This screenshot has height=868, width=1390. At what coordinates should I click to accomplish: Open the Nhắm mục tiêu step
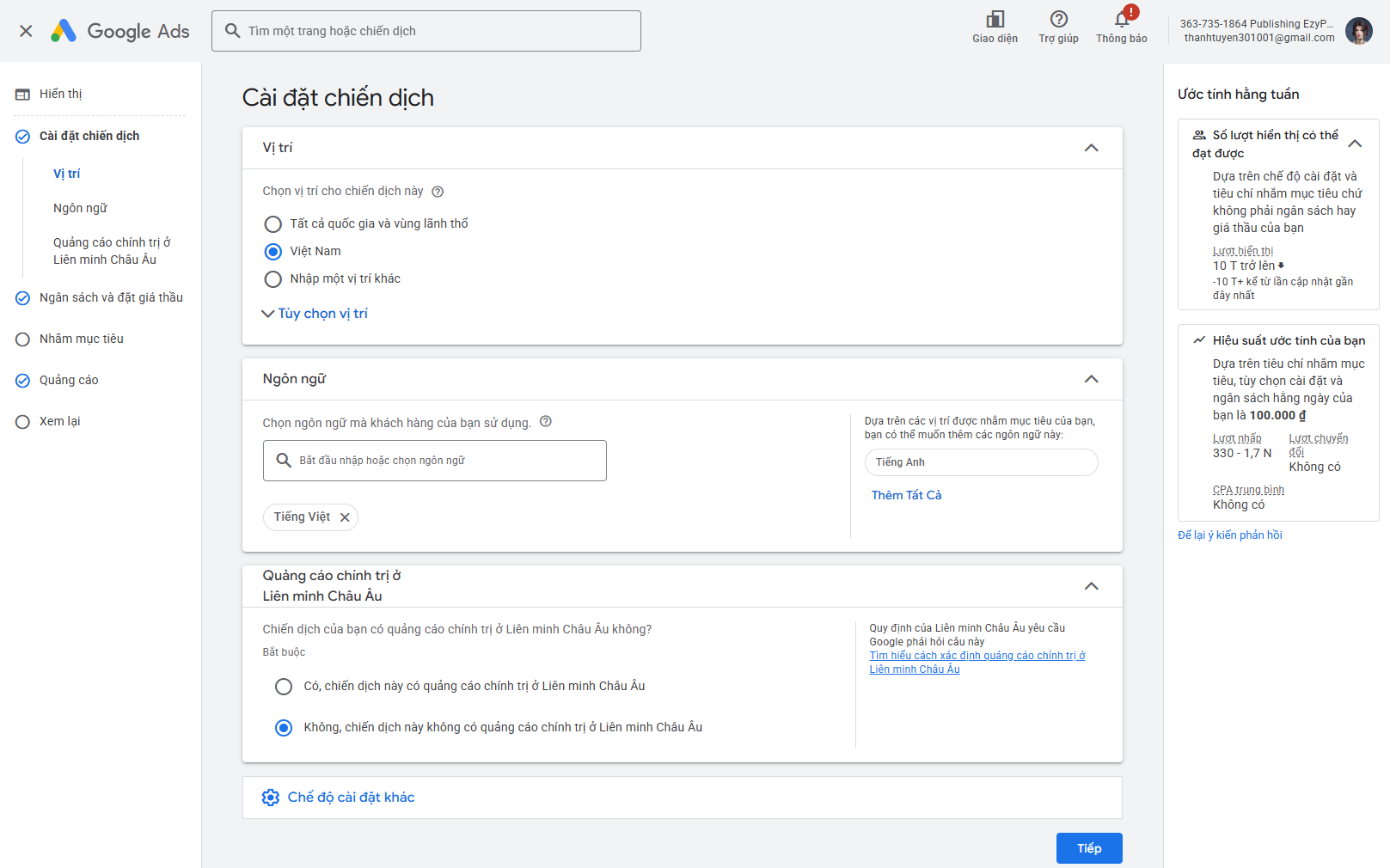pos(82,339)
